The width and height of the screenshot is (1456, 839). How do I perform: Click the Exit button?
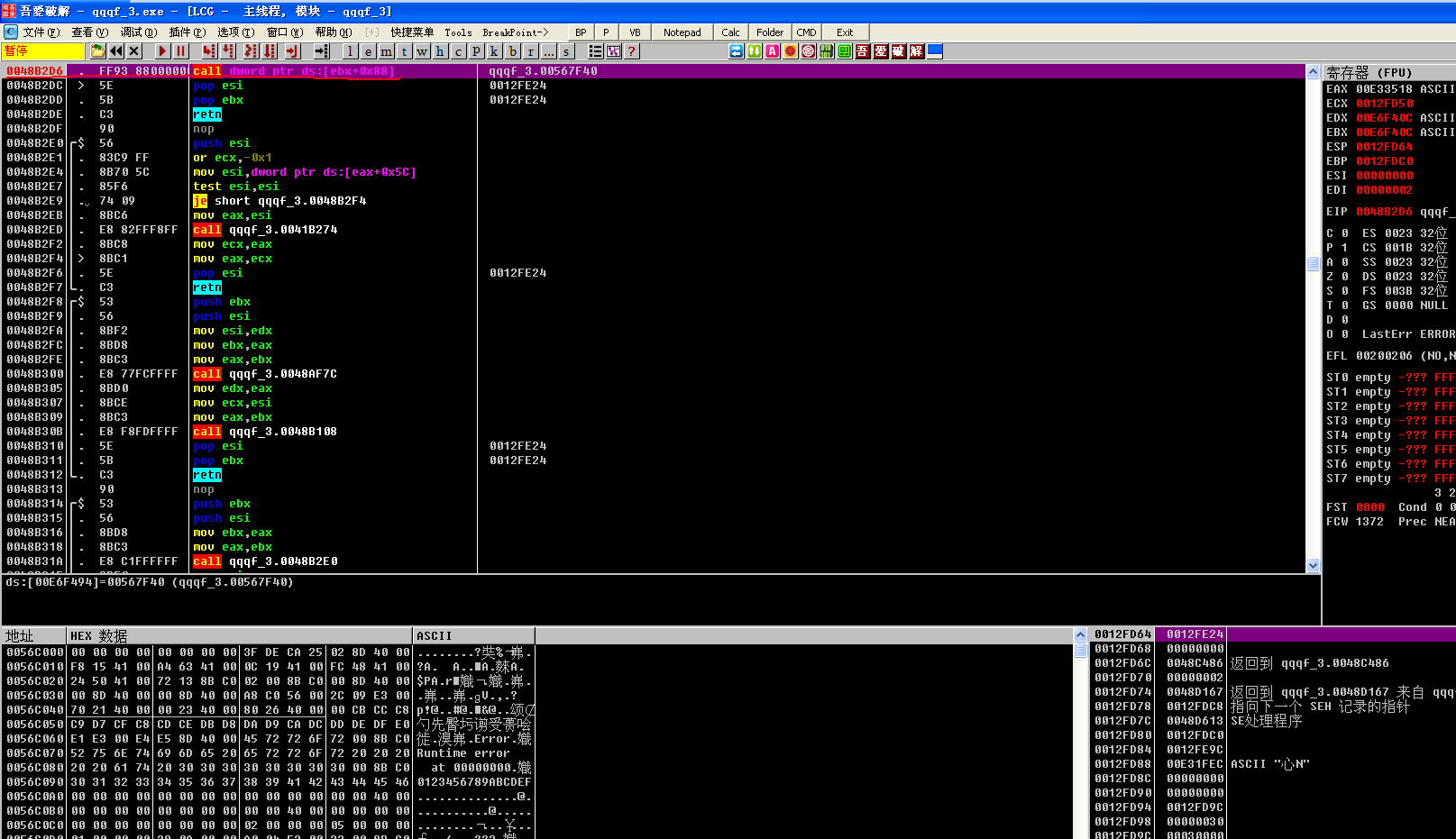click(x=845, y=32)
